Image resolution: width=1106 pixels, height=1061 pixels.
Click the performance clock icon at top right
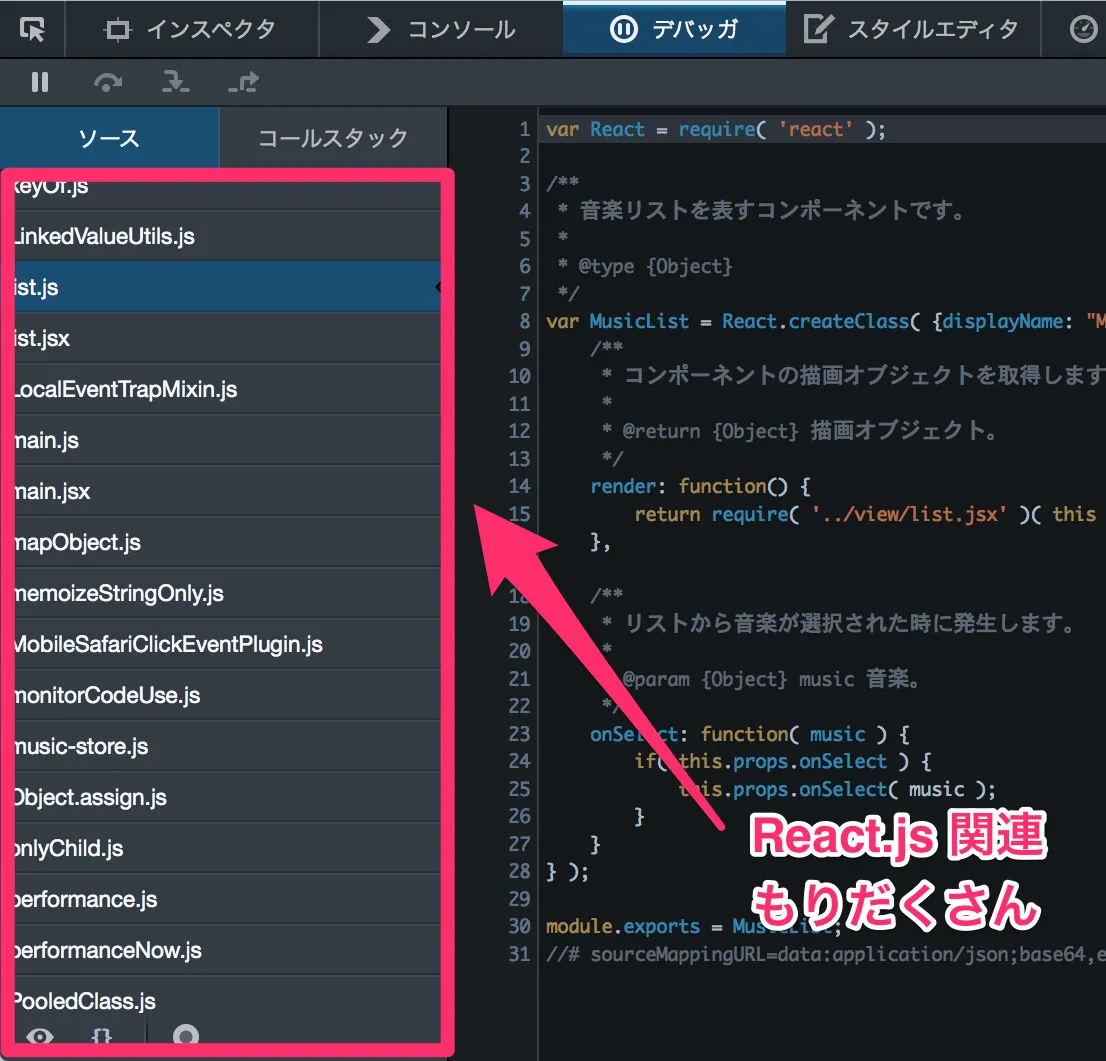point(1083,29)
